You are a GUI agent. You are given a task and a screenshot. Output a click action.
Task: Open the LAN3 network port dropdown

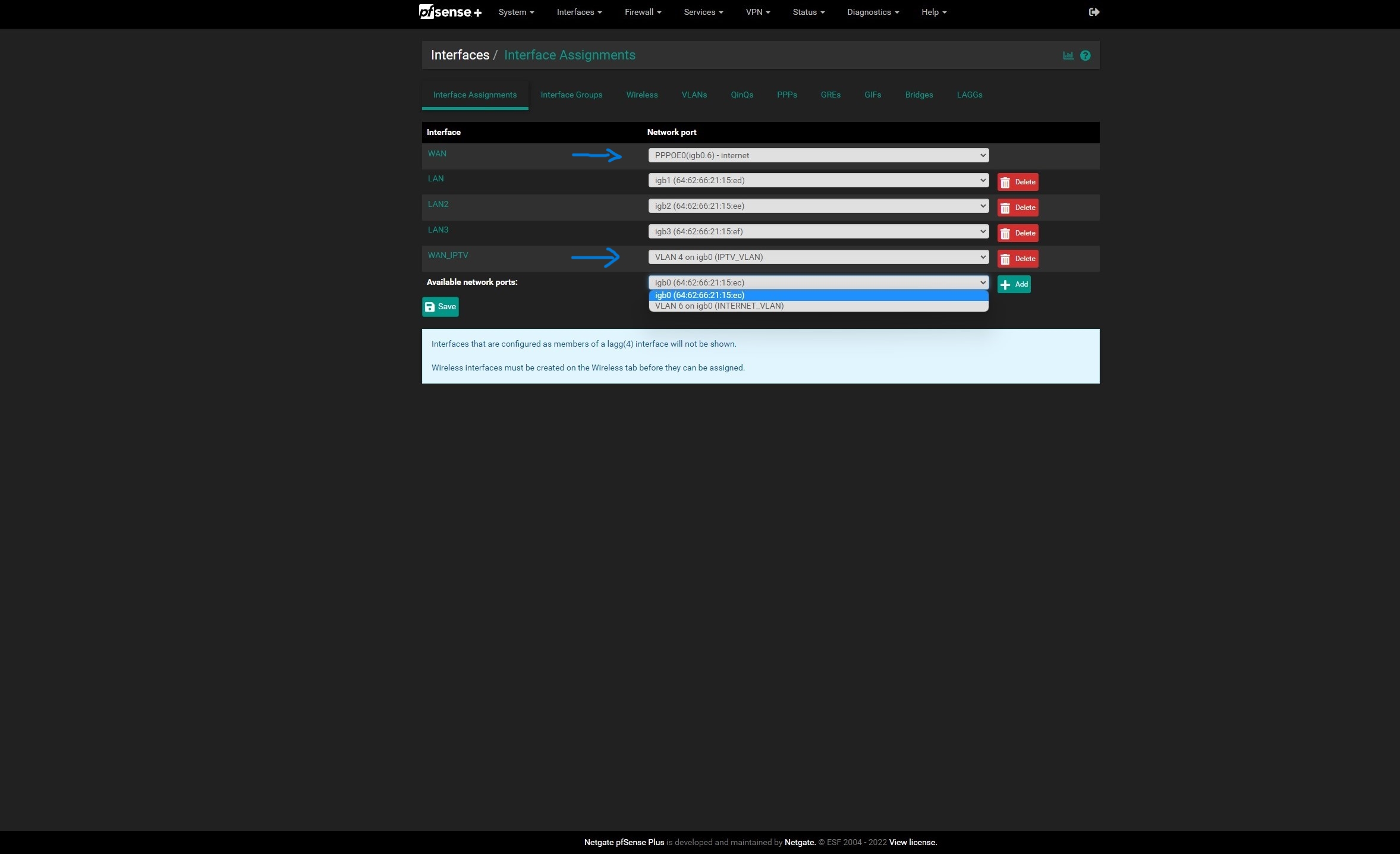pyautogui.click(x=818, y=231)
